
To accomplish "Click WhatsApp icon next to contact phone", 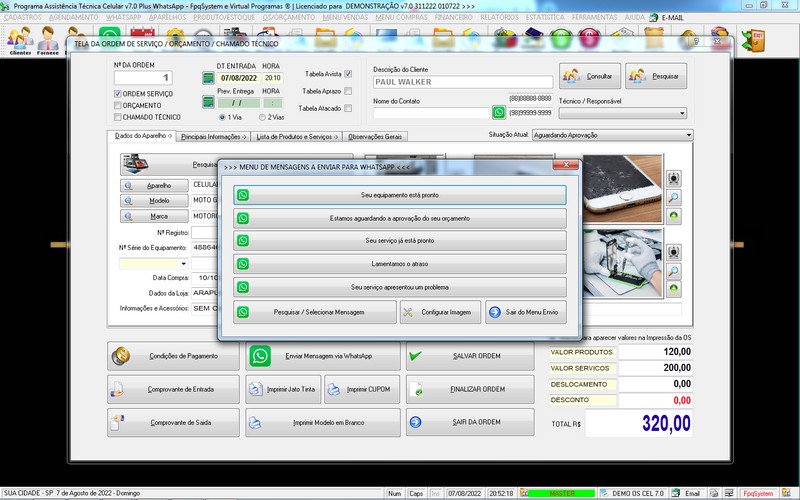I will [x=499, y=113].
